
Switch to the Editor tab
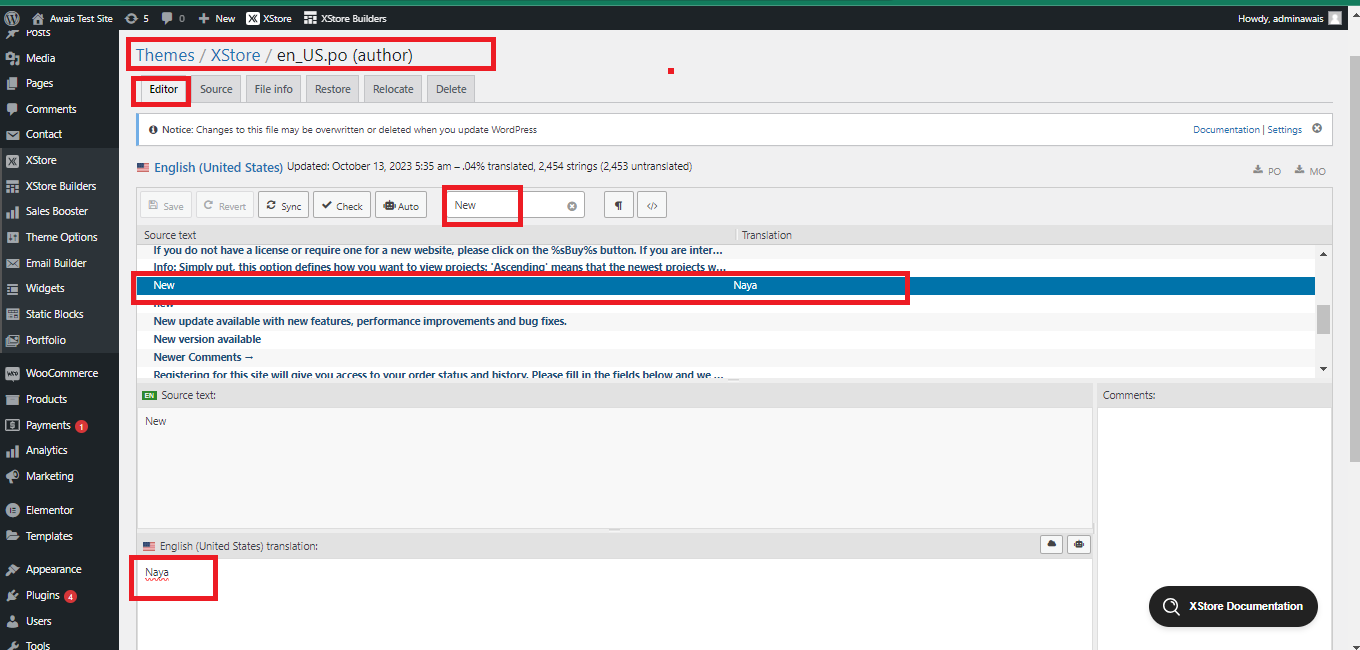[163, 89]
